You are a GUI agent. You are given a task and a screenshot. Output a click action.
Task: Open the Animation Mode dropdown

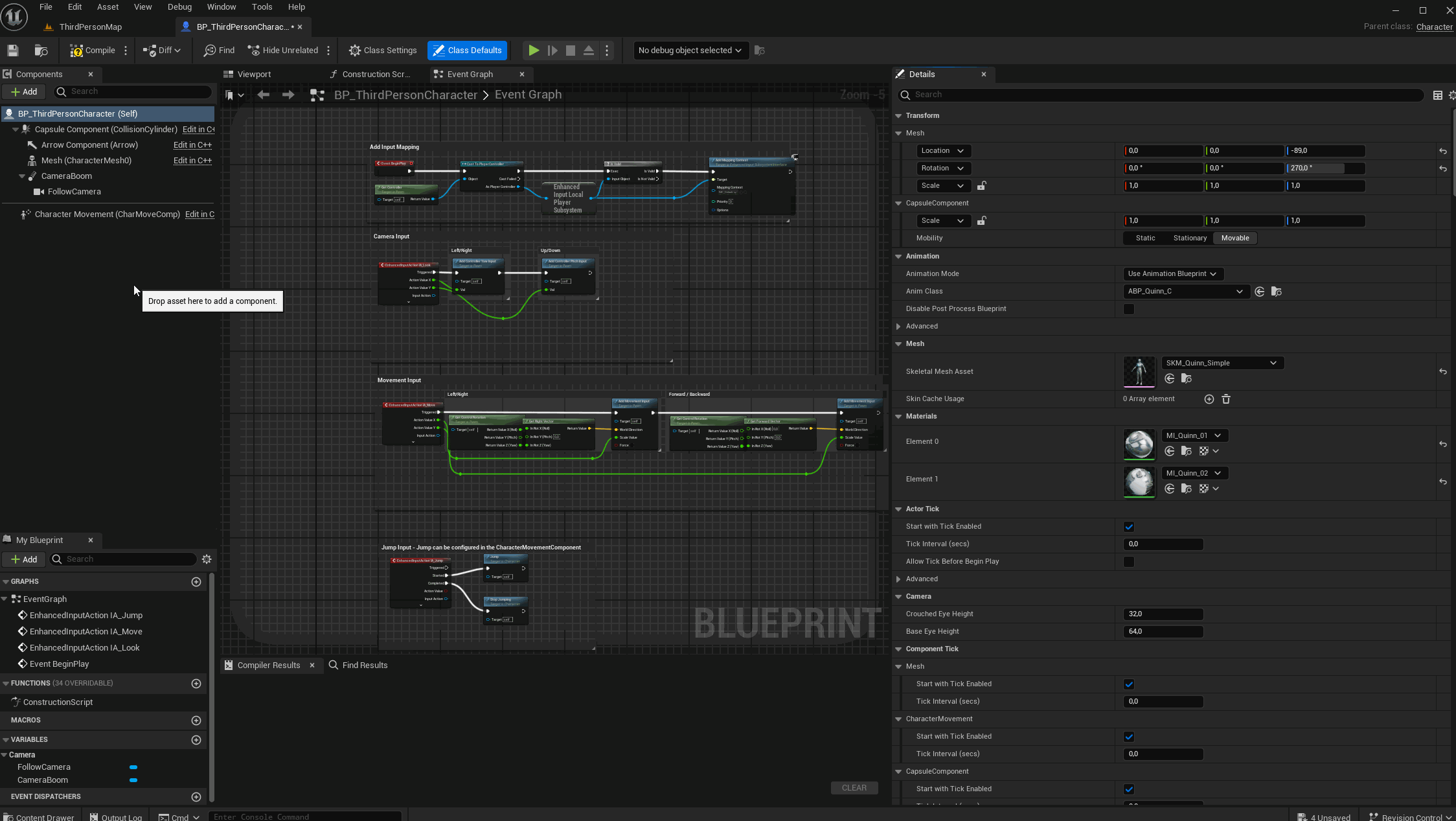[1172, 274]
